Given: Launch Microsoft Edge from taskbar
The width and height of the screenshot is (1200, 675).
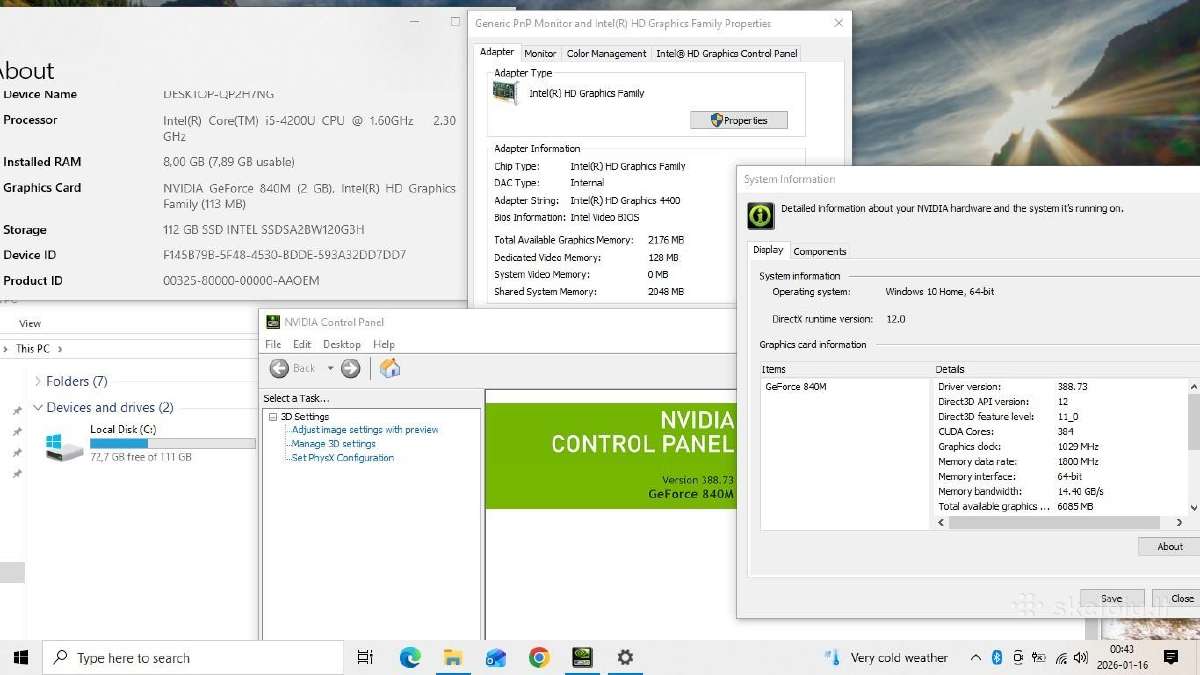Looking at the screenshot, I should [x=410, y=657].
